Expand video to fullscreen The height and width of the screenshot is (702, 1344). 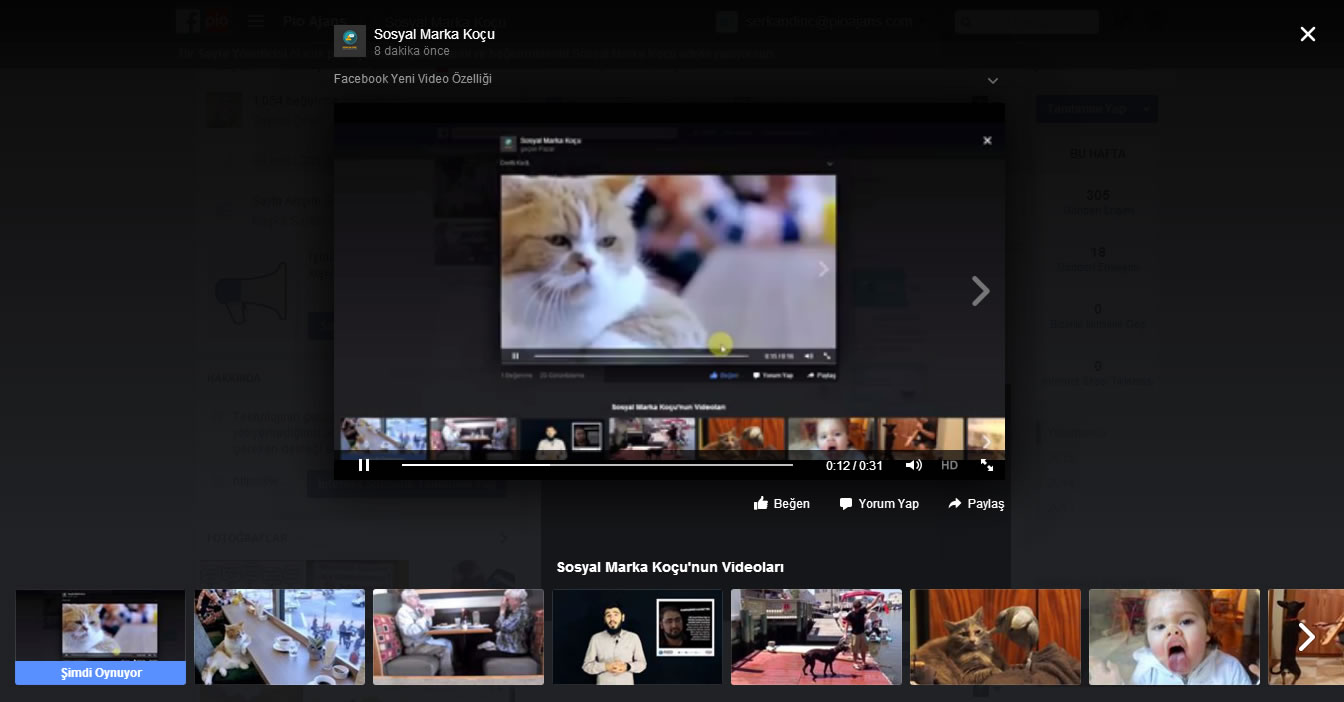pyautogui.click(x=987, y=465)
